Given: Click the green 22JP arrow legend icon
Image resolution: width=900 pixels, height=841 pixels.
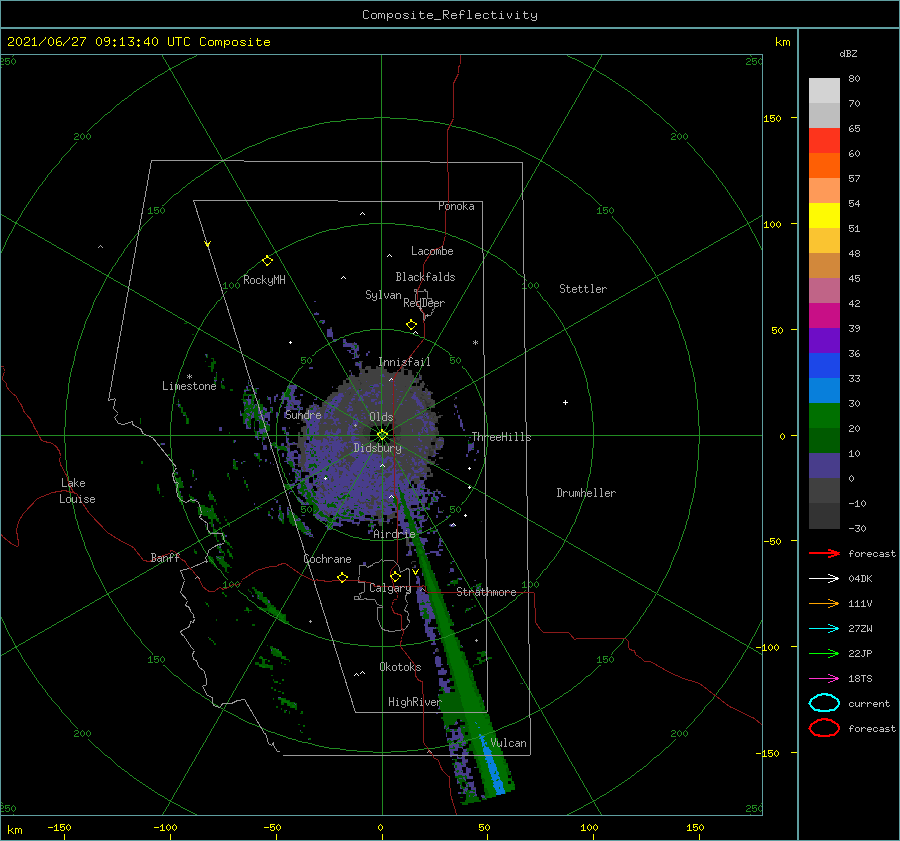Looking at the screenshot, I should coord(824,653).
